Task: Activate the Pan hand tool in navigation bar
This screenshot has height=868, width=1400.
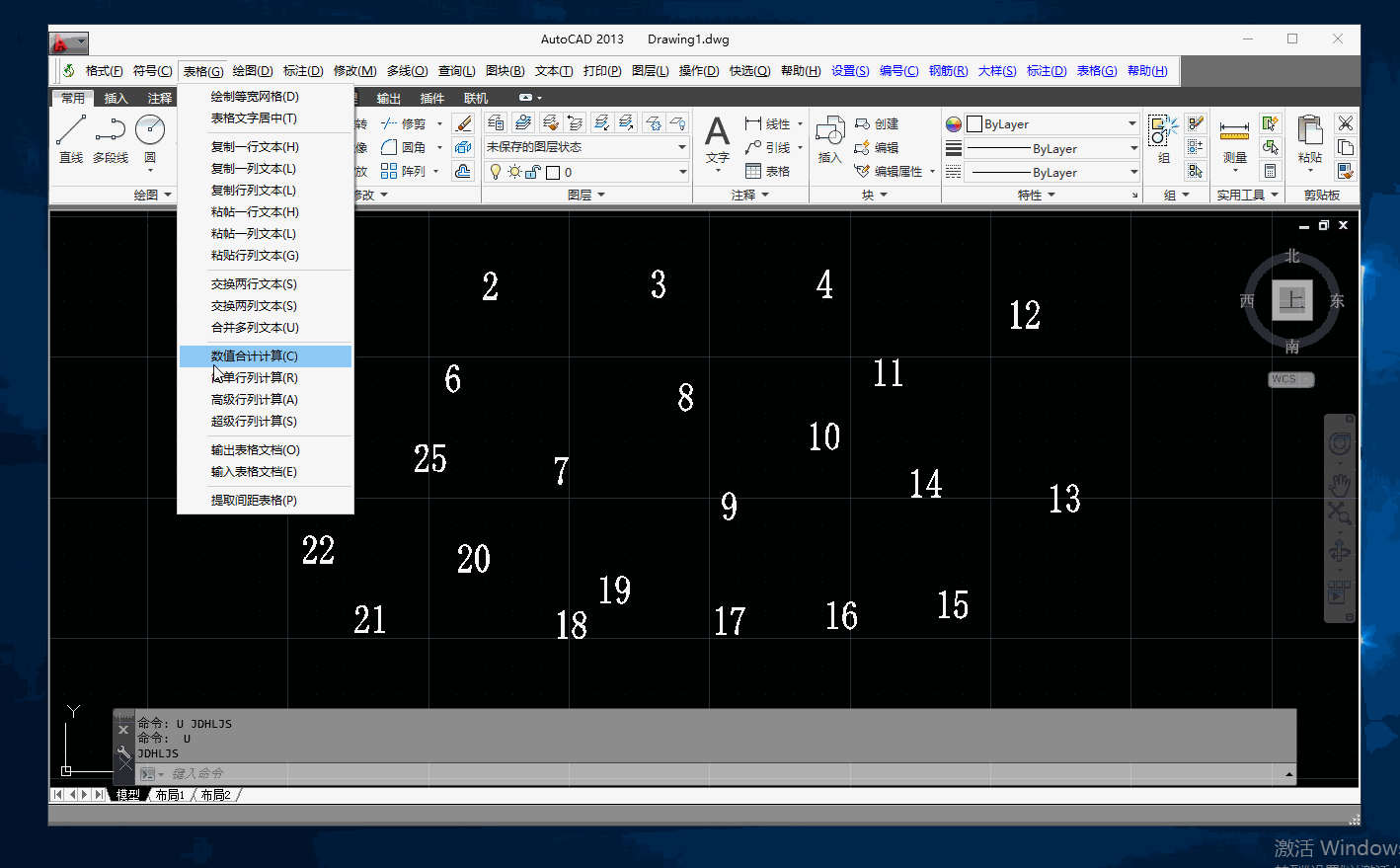Action: click(x=1339, y=485)
